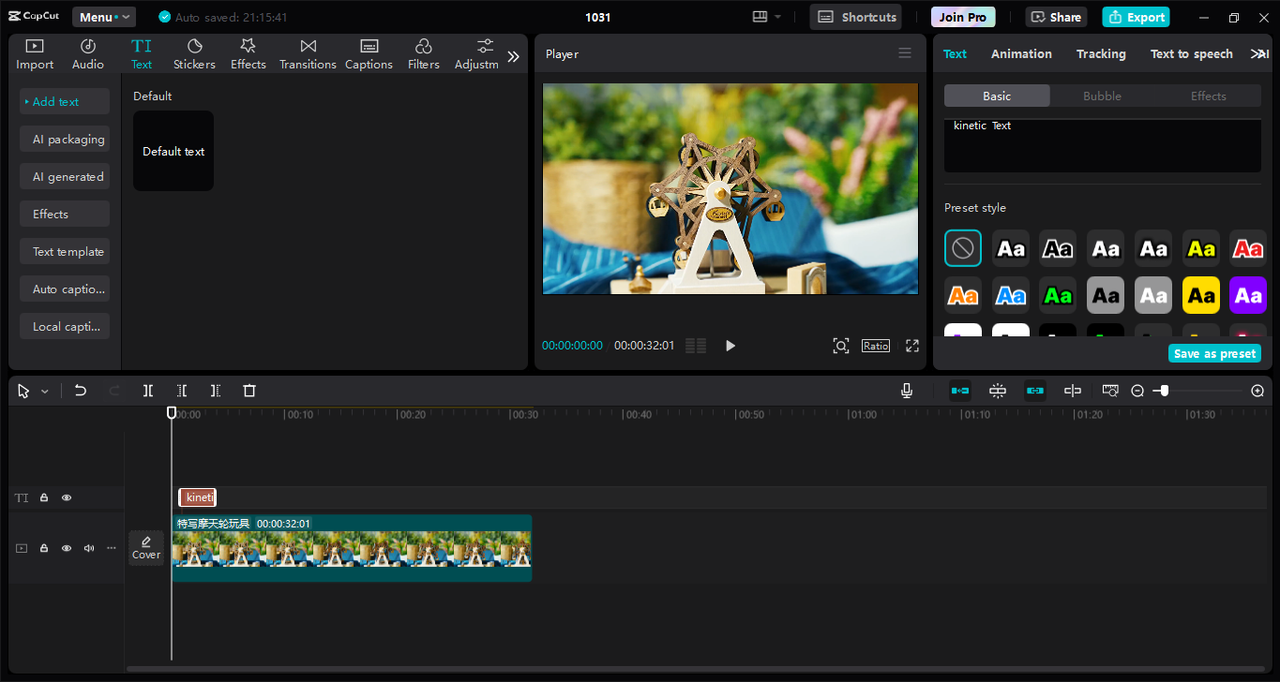Image resolution: width=1280 pixels, height=682 pixels.
Task: Select the pointer Select tool
Action: tap(24, 391)
